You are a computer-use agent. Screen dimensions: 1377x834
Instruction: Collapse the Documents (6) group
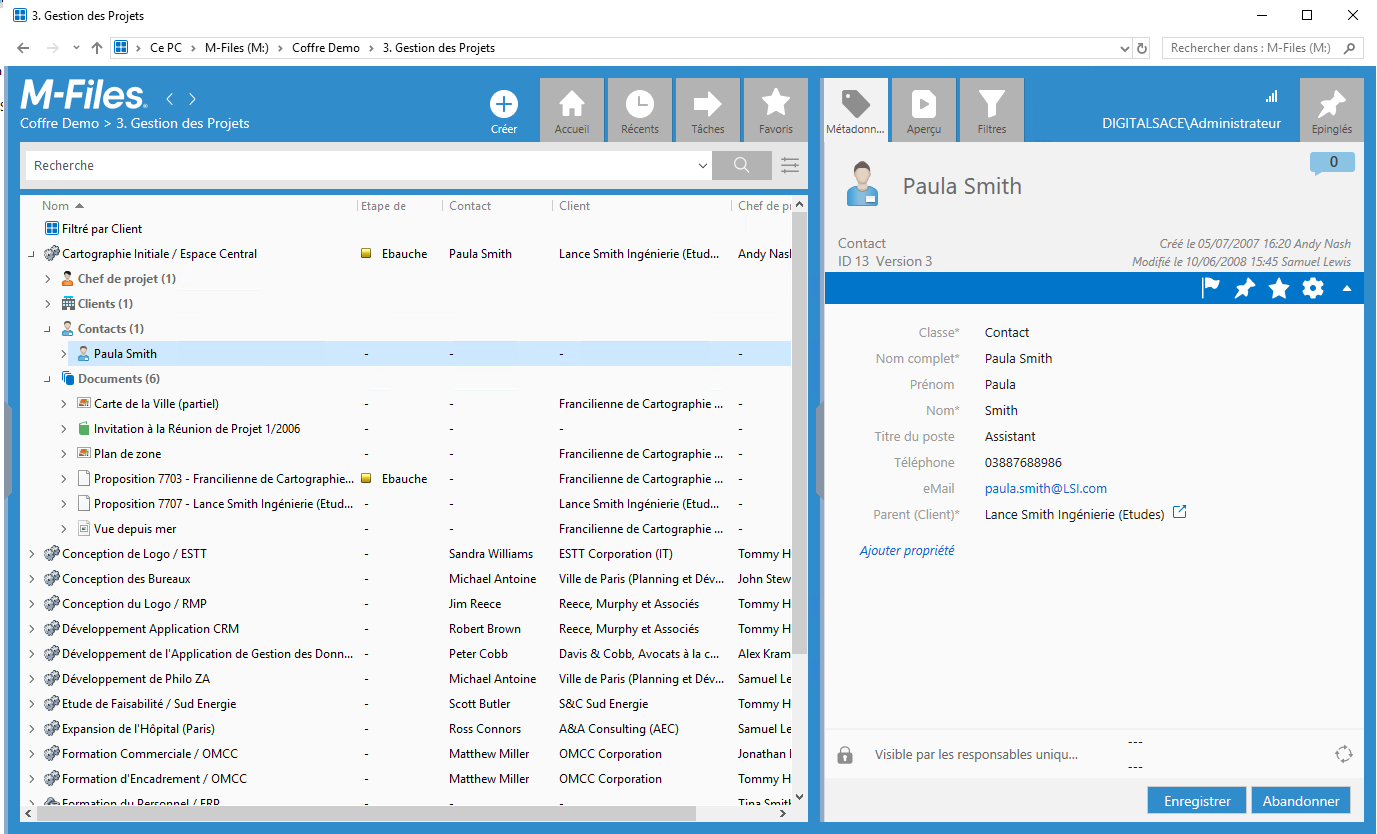(47, 379)
